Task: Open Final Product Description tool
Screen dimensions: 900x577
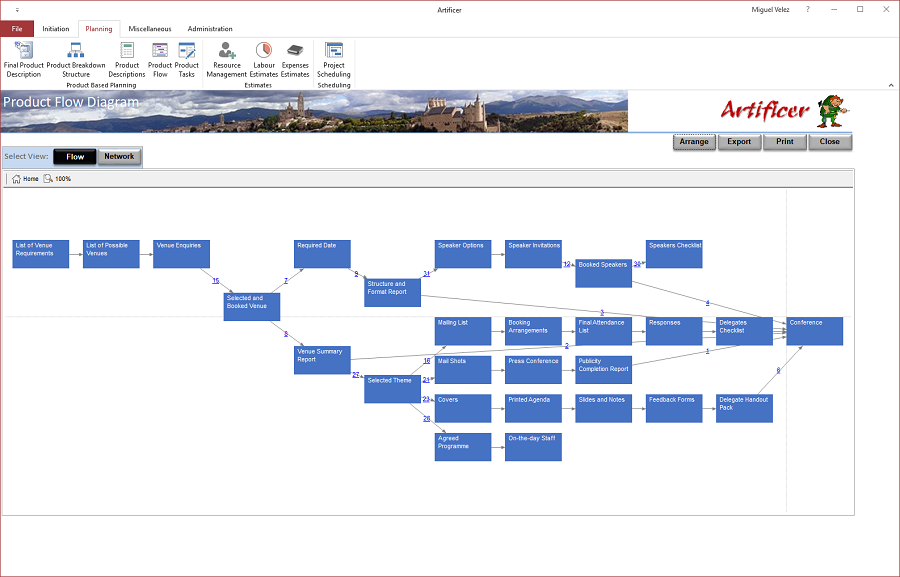Action: click(24, 59)
